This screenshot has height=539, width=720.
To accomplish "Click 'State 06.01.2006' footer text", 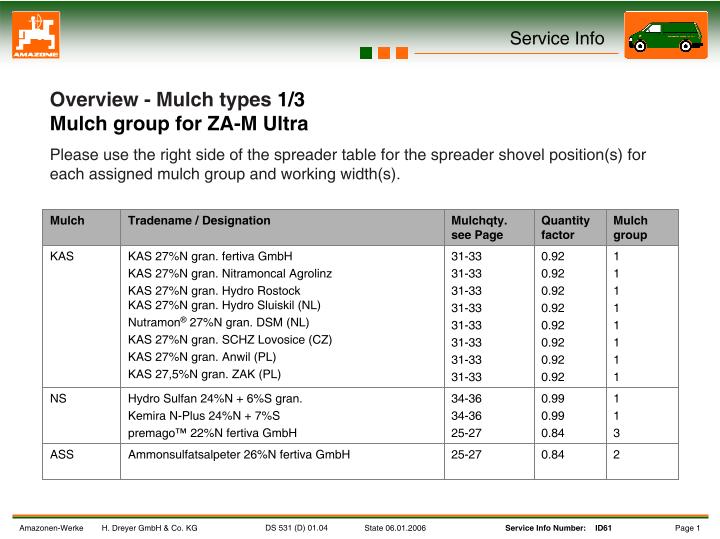I will (395, 528).
